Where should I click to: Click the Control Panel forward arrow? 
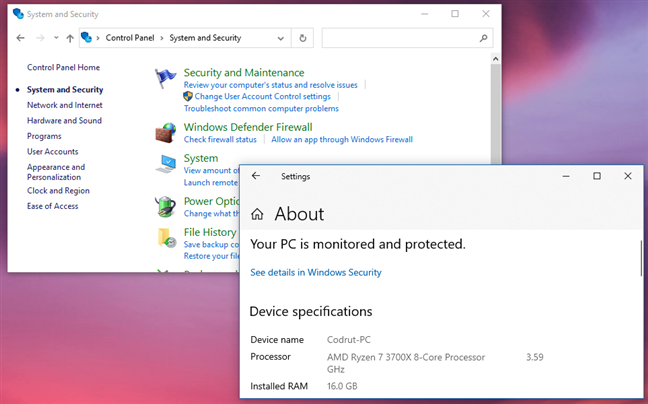click(x=40, y=38)
